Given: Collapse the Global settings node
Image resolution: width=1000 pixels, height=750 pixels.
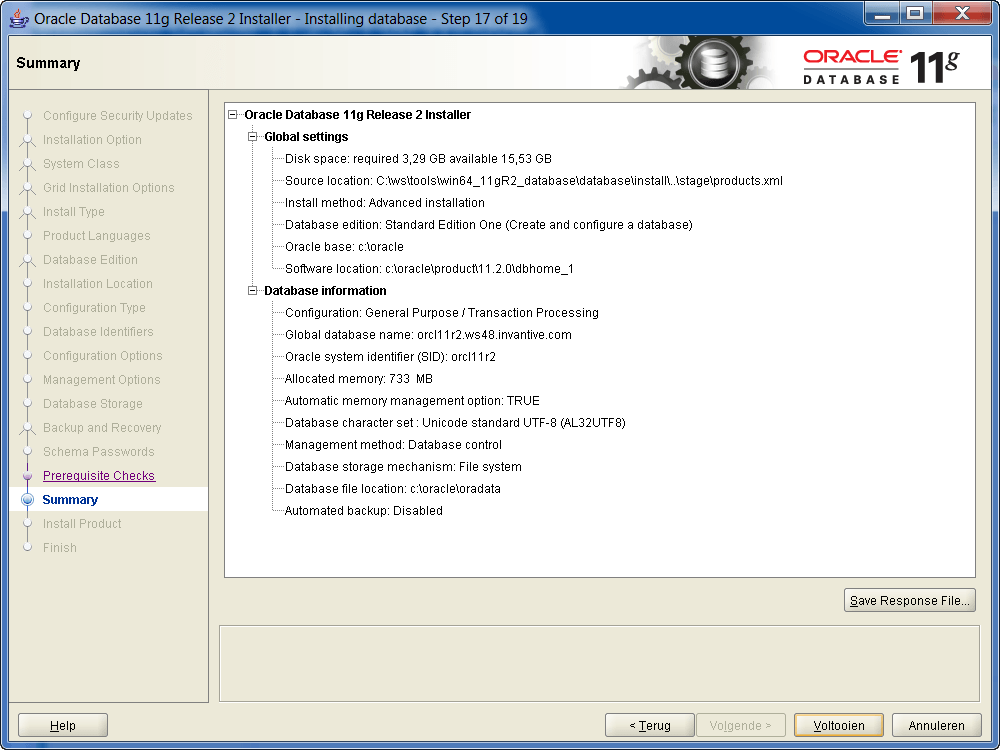Looking at the screenshot, I should coord(253,136).
